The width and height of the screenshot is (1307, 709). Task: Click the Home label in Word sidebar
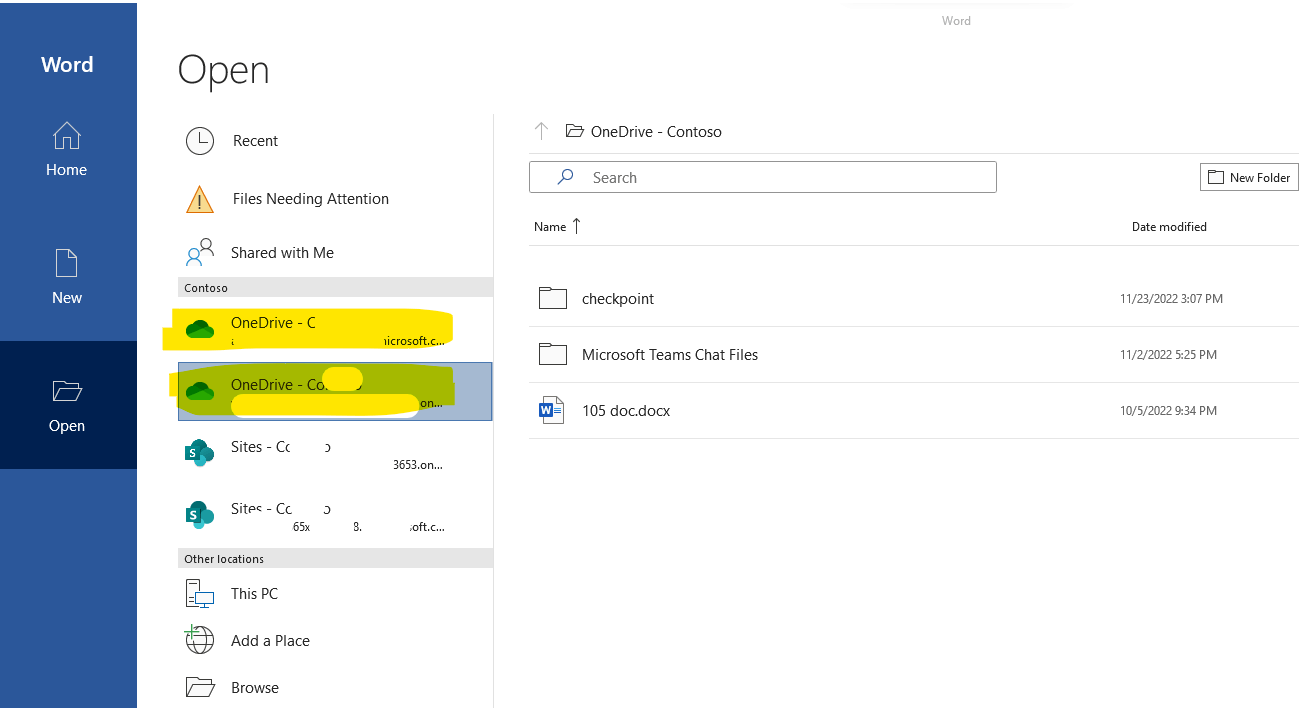(x=66, y=170)
